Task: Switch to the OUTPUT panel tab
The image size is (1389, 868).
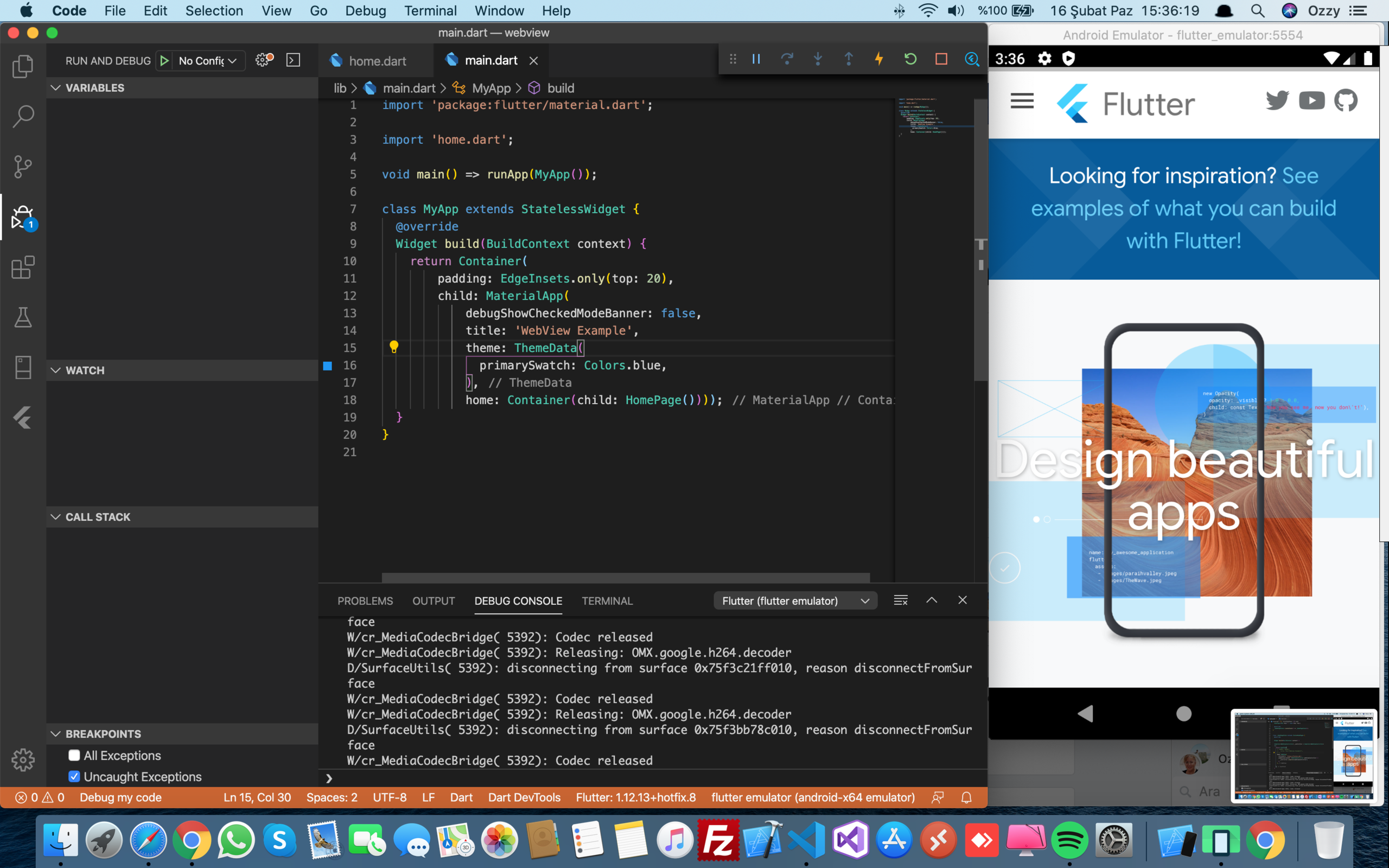Action: (434, 601)
